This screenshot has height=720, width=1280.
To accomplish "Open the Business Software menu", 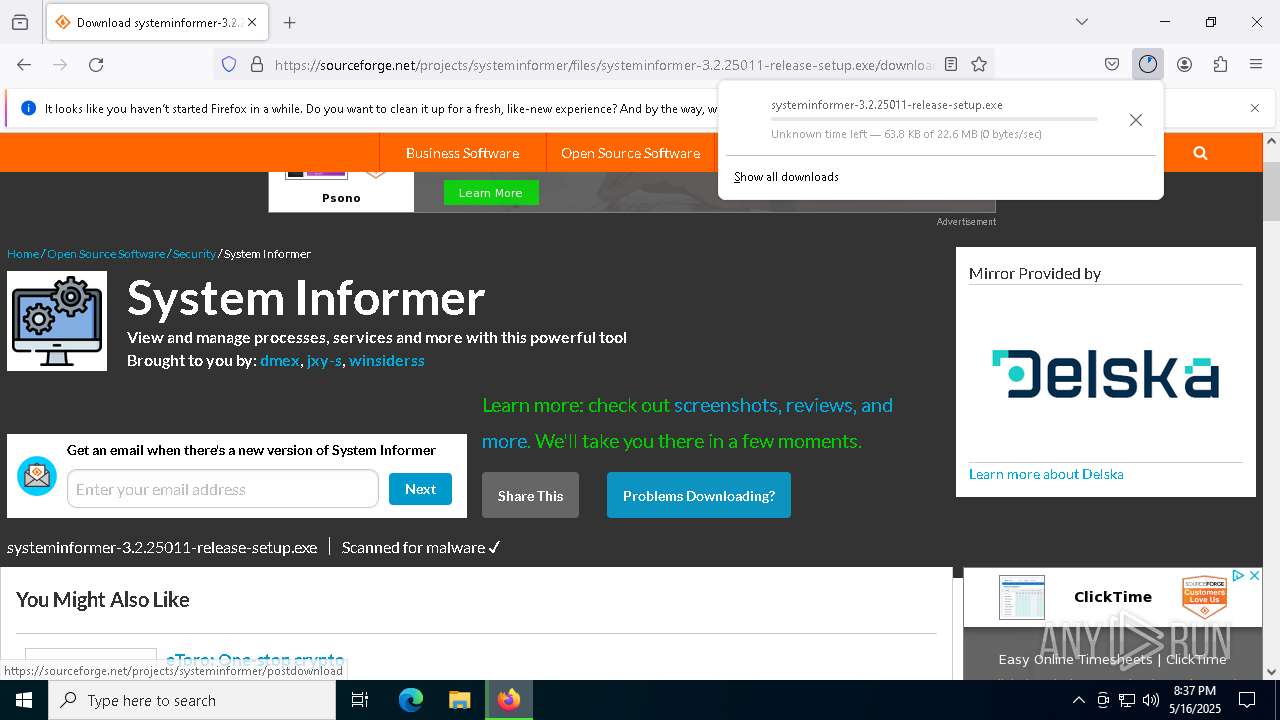I will pyautogui.click(x=462, y=153).
